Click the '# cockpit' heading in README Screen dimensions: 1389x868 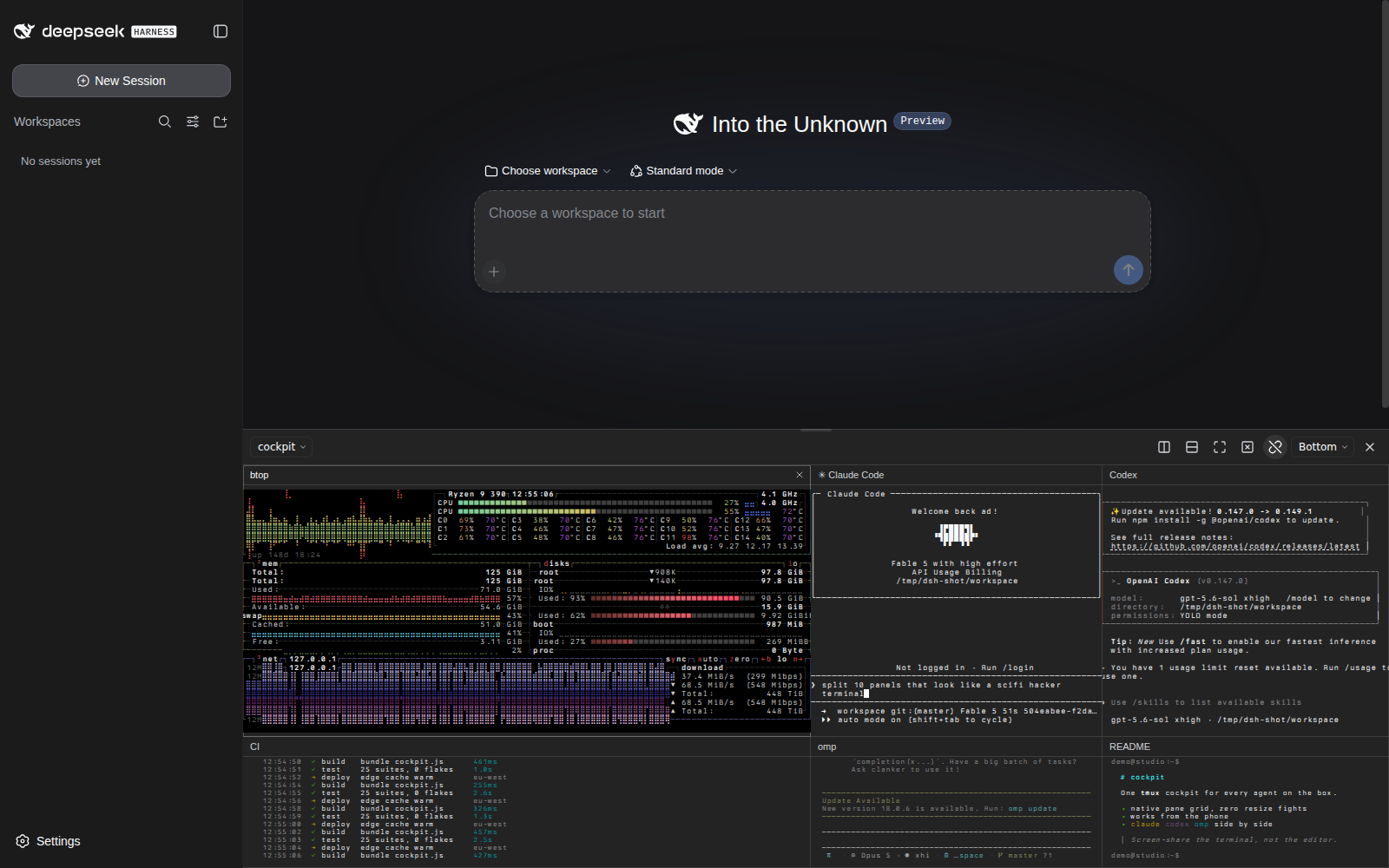(x=1142, y=777)
